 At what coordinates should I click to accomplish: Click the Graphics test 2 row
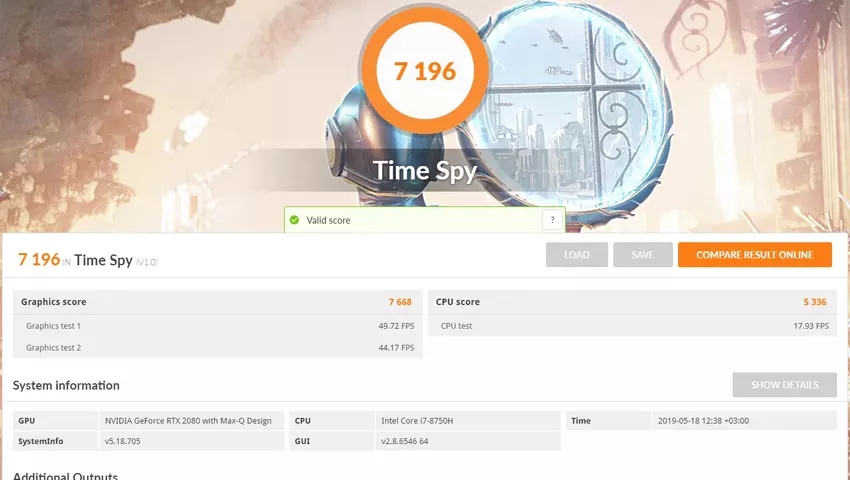pyautogui.click(x=217, y=348)
